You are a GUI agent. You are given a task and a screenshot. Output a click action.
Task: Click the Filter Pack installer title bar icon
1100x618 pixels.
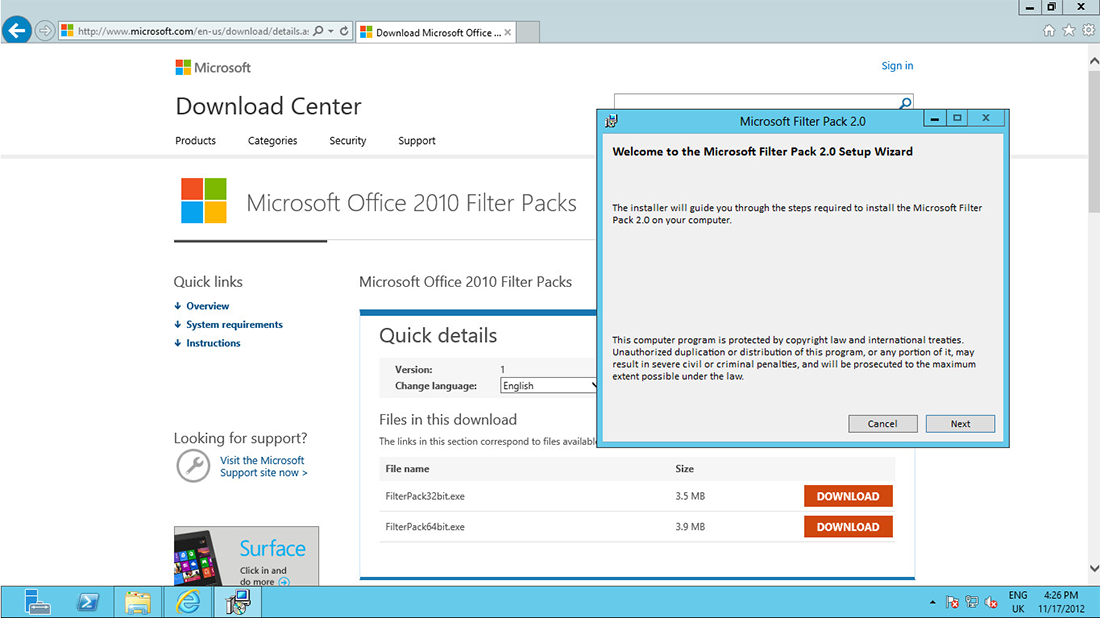[x=611, y=121]
